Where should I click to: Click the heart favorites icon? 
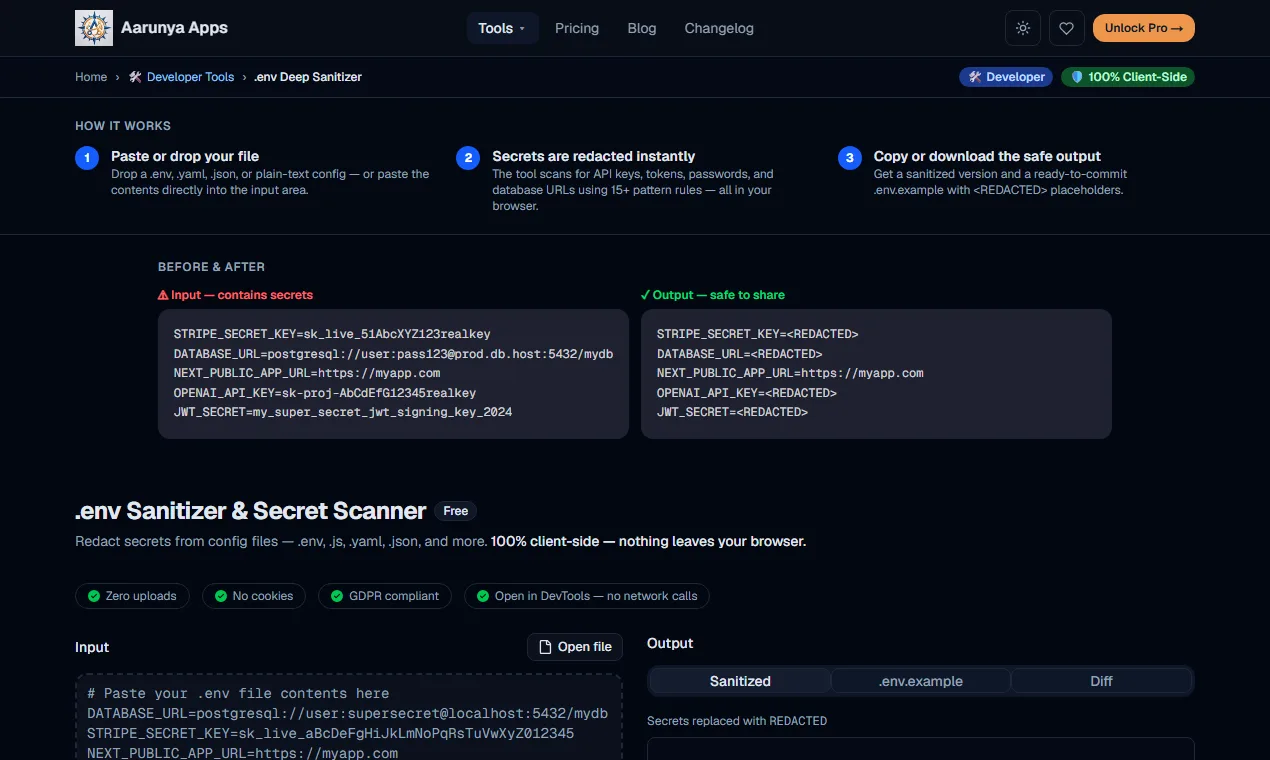click(1066, 28)
